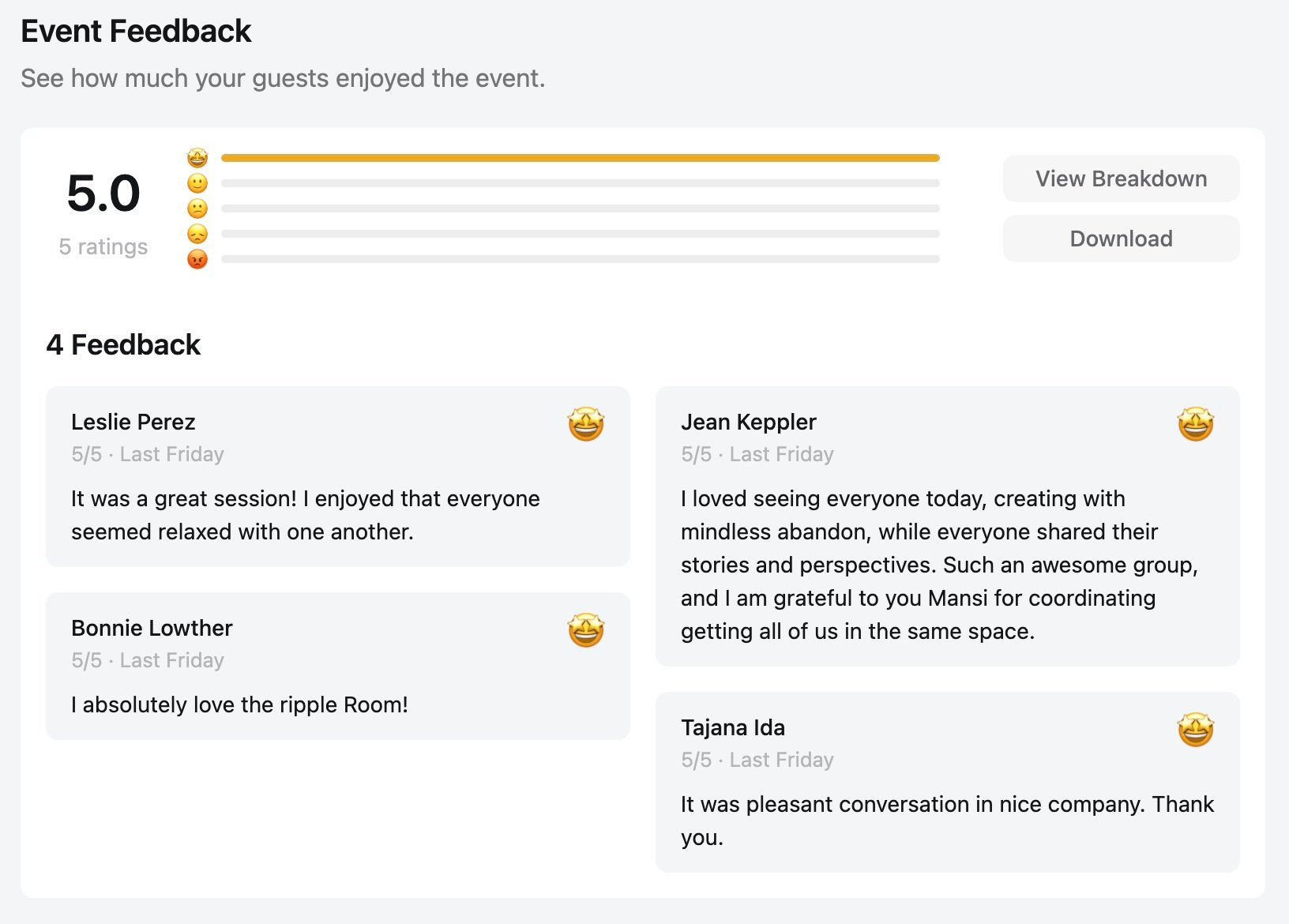Click the "5 ratings" count label
The image size is (1289, 924).
(x=103, y=247)
